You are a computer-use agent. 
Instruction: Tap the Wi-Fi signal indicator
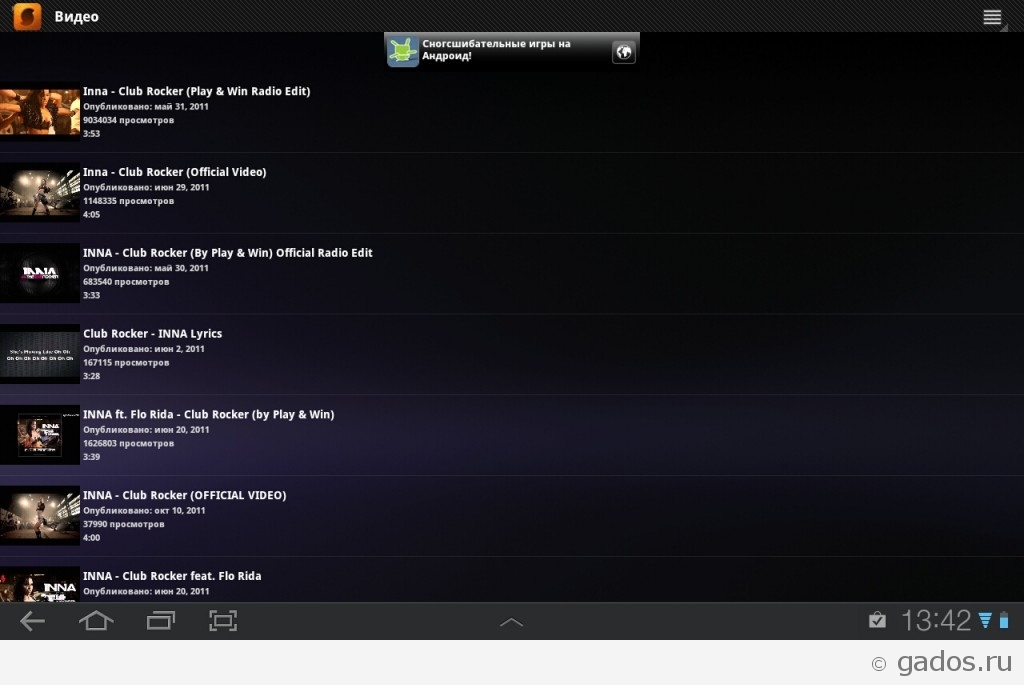click(x=985, y=620)
